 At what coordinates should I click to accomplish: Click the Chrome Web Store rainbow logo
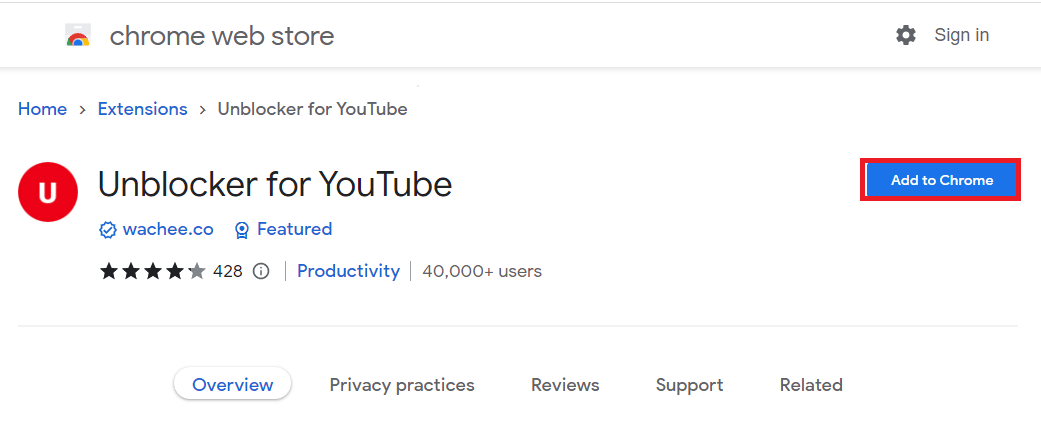pos(78,35)
